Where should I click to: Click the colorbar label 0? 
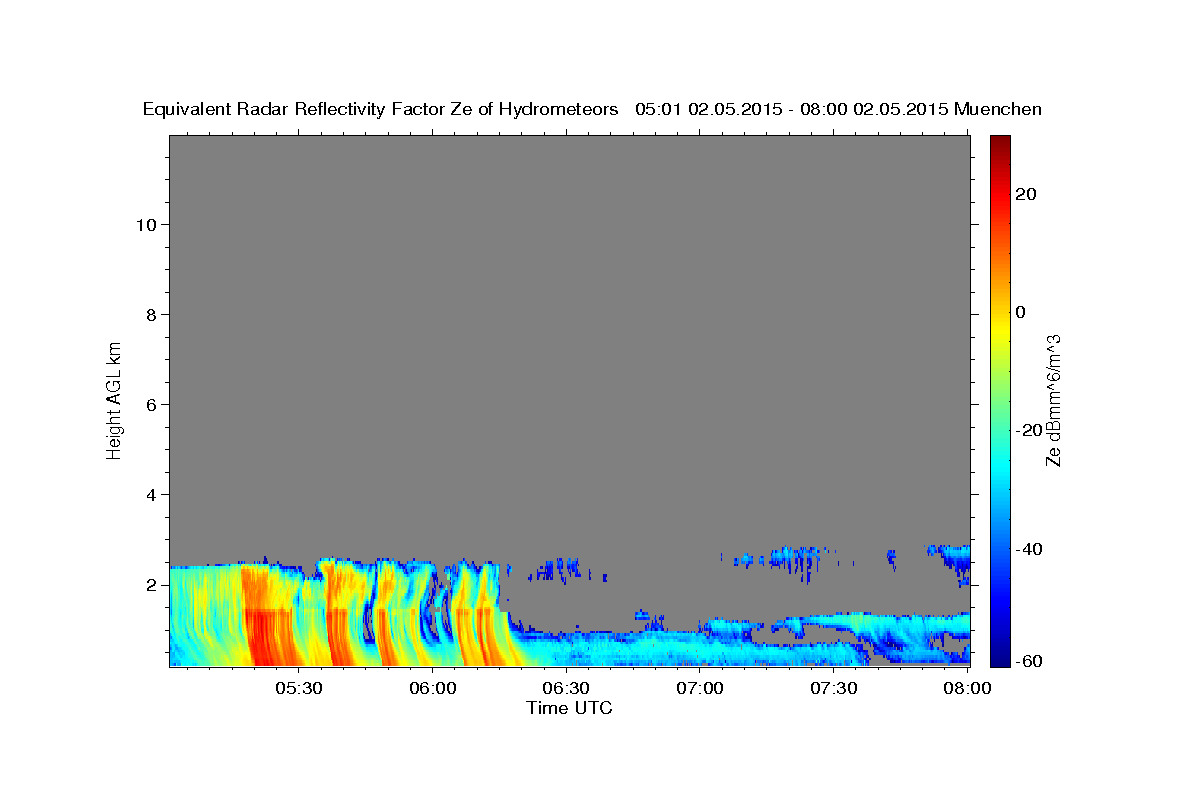(x=1020, y=312)
